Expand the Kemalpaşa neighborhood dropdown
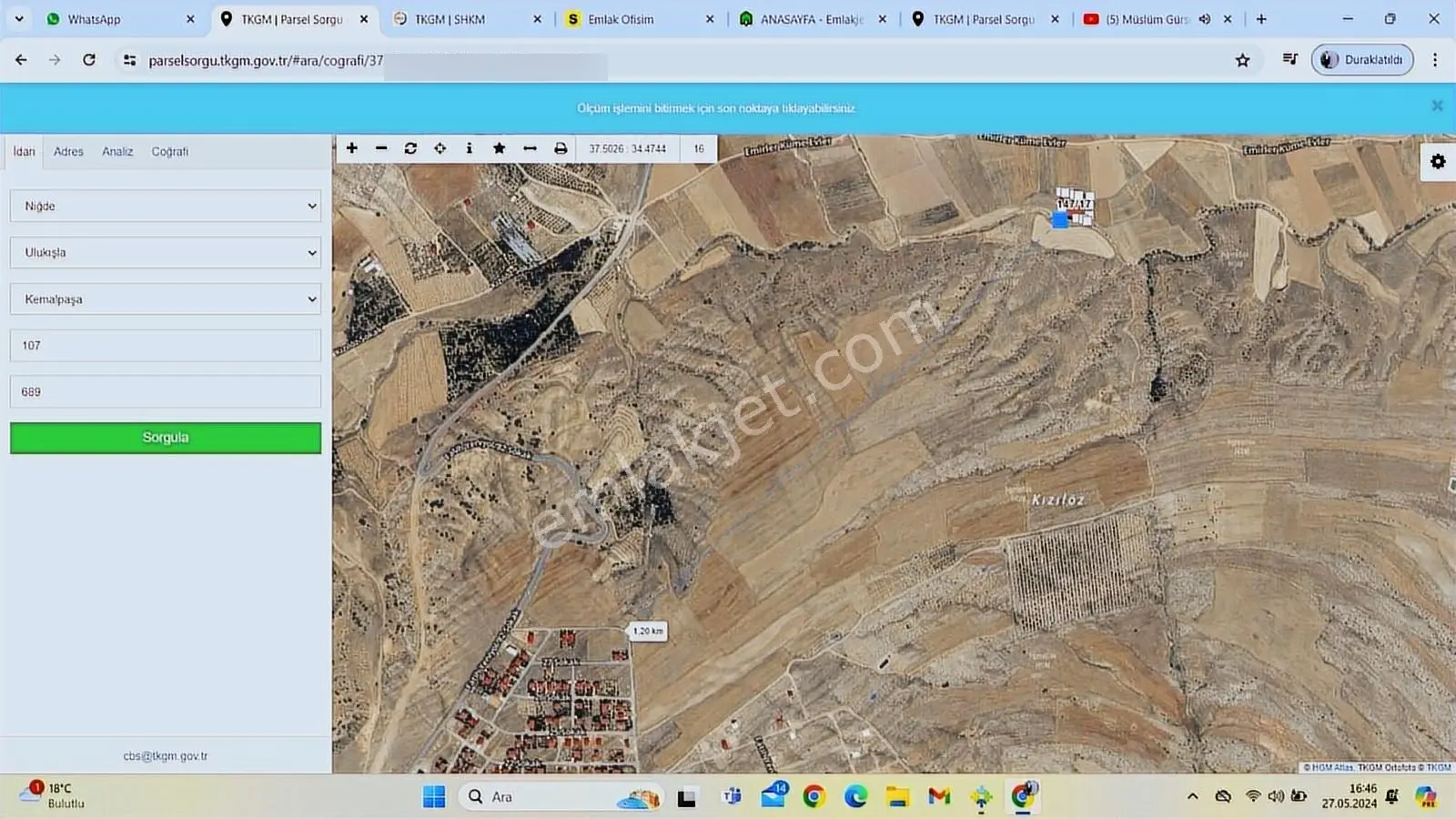The height and width of the screenshot is (819, 1456). (166, 298)
